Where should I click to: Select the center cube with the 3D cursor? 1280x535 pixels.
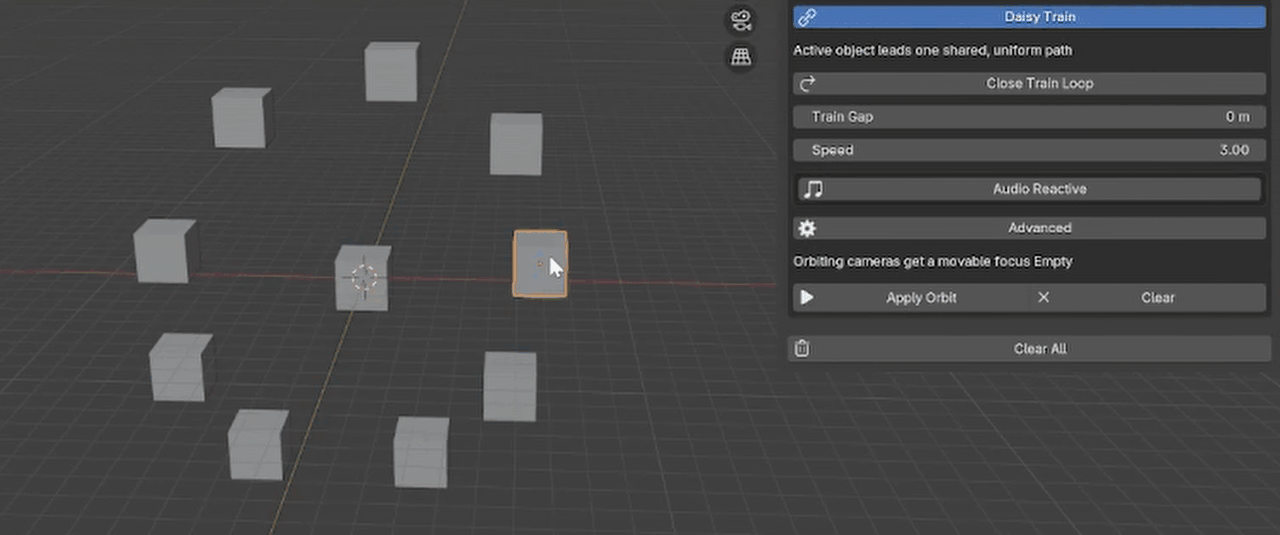[x=362, y=278]
